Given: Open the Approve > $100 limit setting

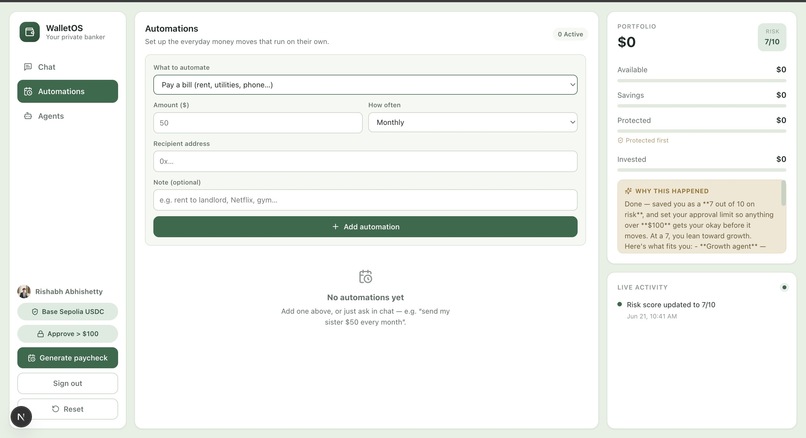Looking at the screenshot, I should click(x=67, y=334).
